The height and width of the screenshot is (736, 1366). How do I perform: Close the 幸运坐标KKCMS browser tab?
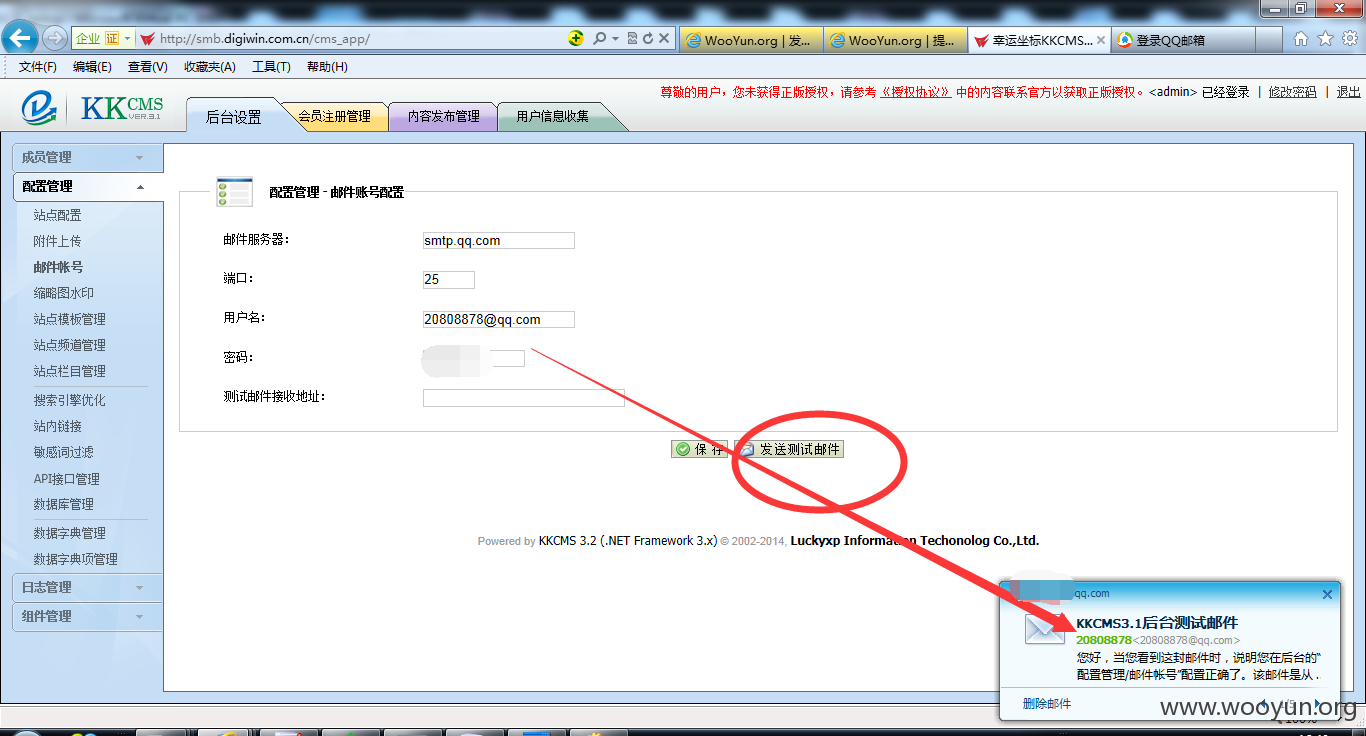pos(1101,40)
